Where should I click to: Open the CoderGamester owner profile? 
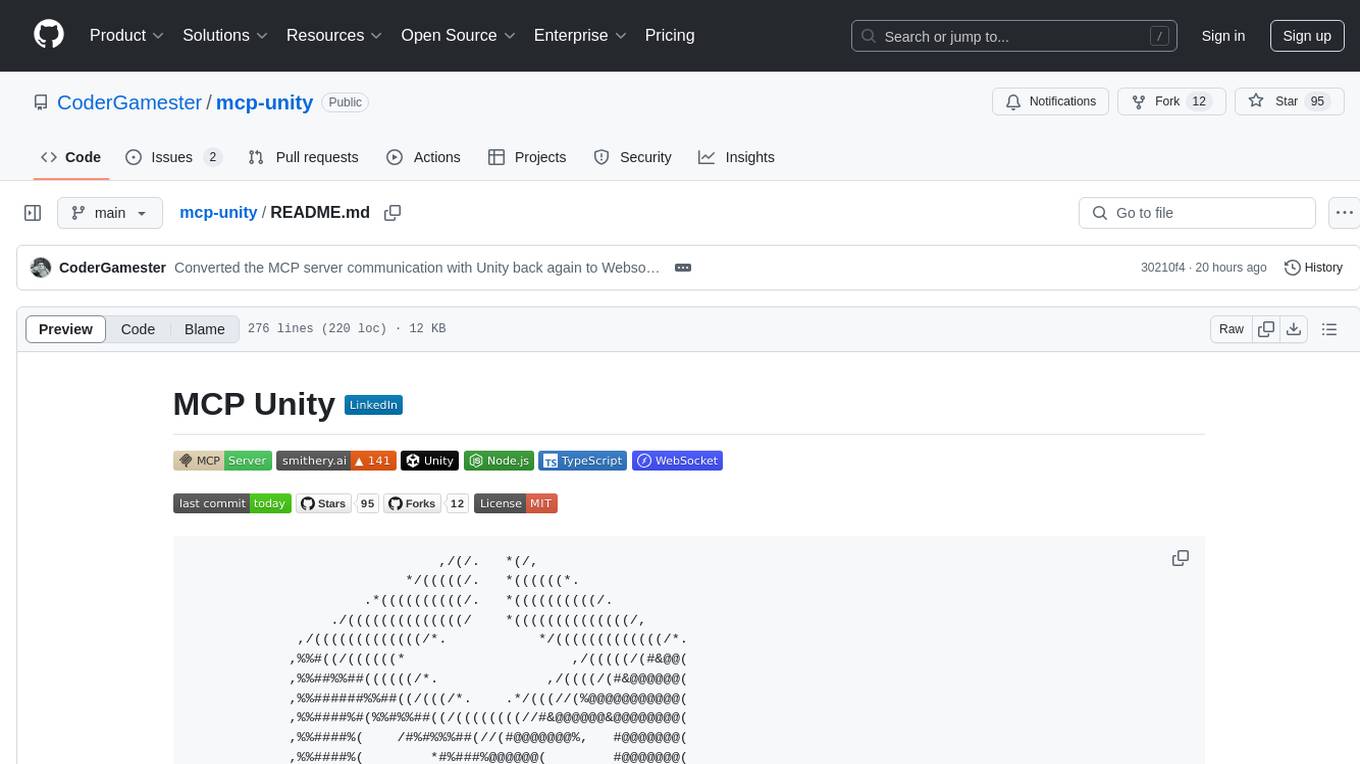pyautogui.click(x=130, y=102)
